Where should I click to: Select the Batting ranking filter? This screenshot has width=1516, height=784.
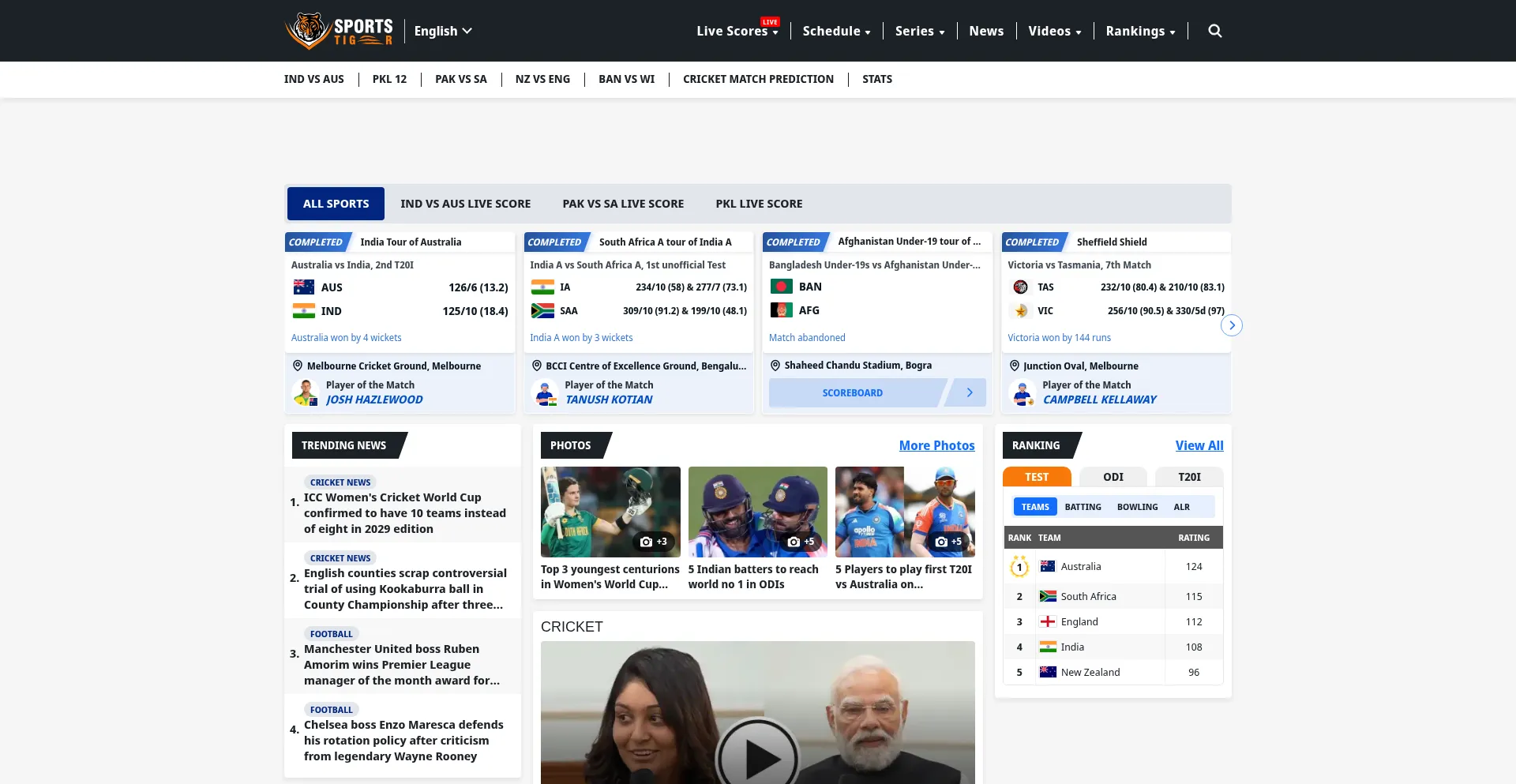click(x=1083, y=507)
